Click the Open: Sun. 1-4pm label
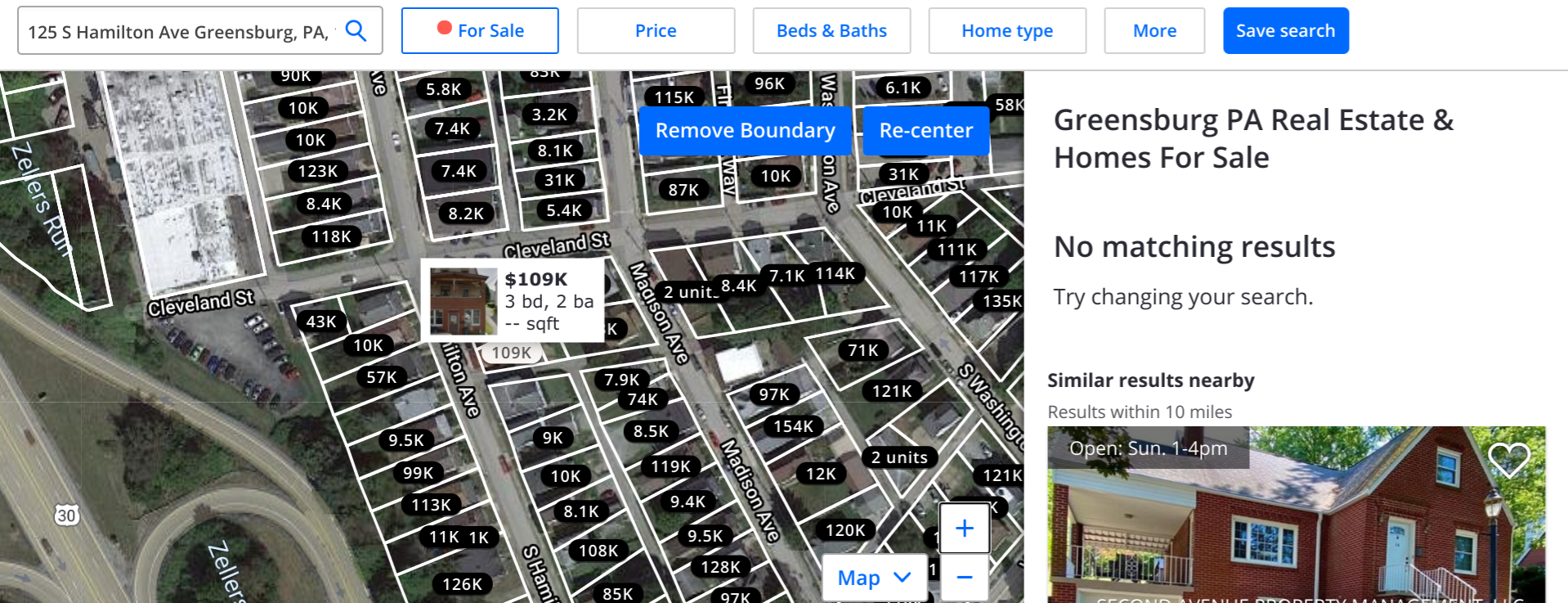The width and height of the screenshot is (1568, 603). coord(1149,448)
